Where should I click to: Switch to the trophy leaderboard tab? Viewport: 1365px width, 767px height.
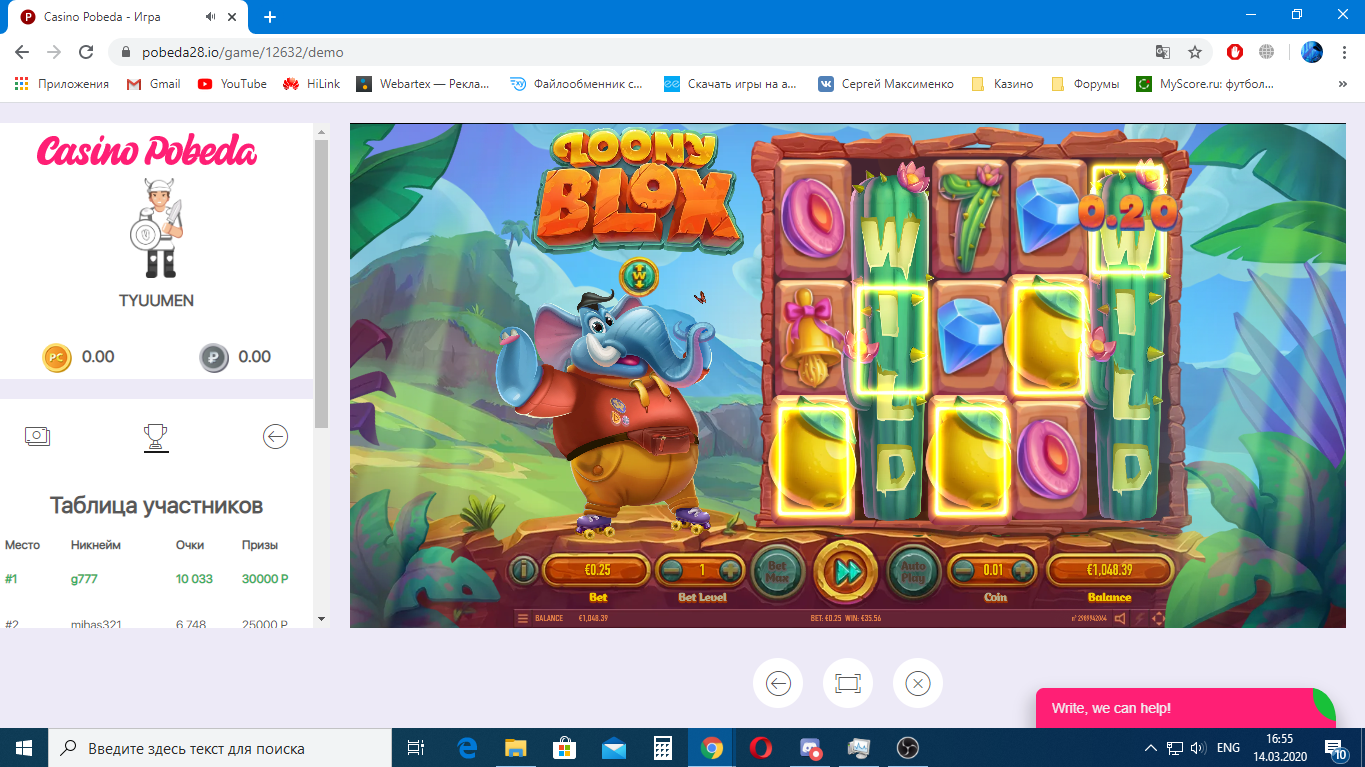click(x=155, y=436)
